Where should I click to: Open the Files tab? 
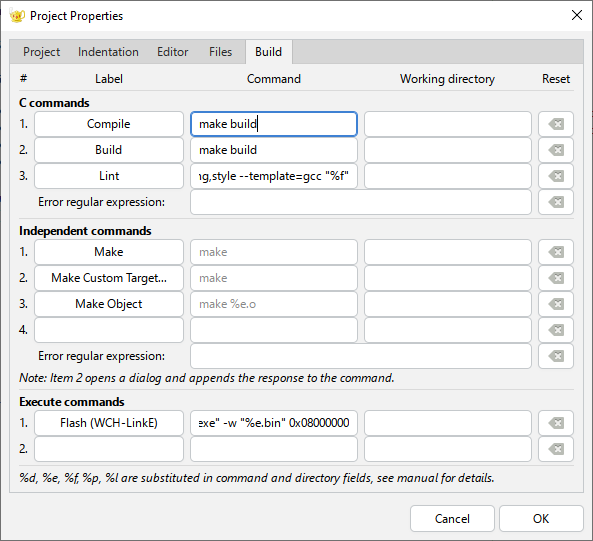tap(220, 52)
